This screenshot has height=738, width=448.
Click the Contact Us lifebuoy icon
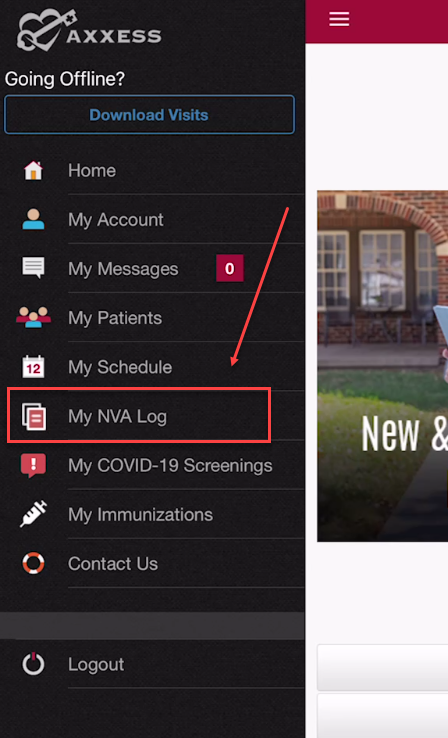click(33, 563)
